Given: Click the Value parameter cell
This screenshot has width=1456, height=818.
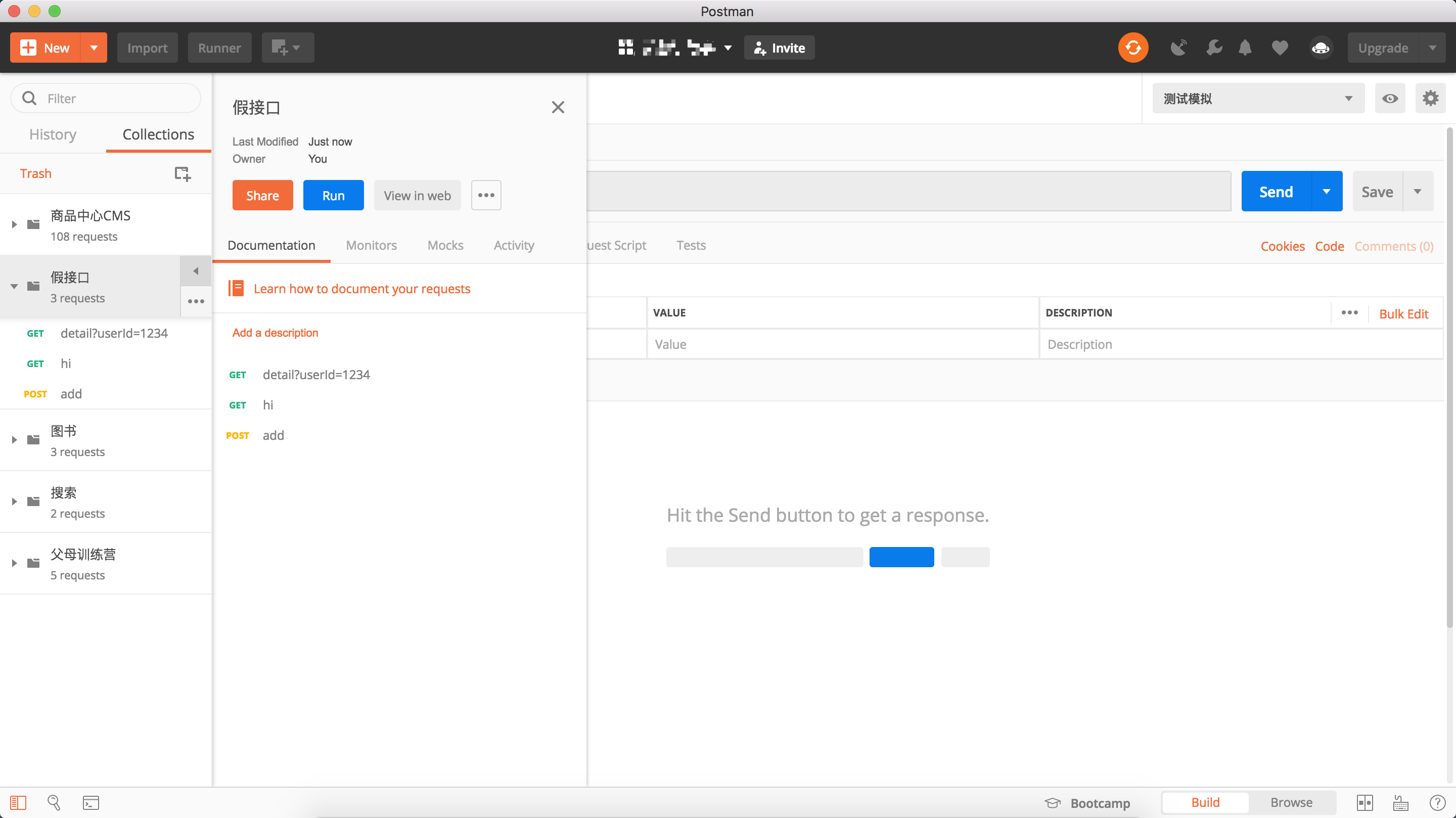Looking at the screenshot, I should click(x=843, y=344).
